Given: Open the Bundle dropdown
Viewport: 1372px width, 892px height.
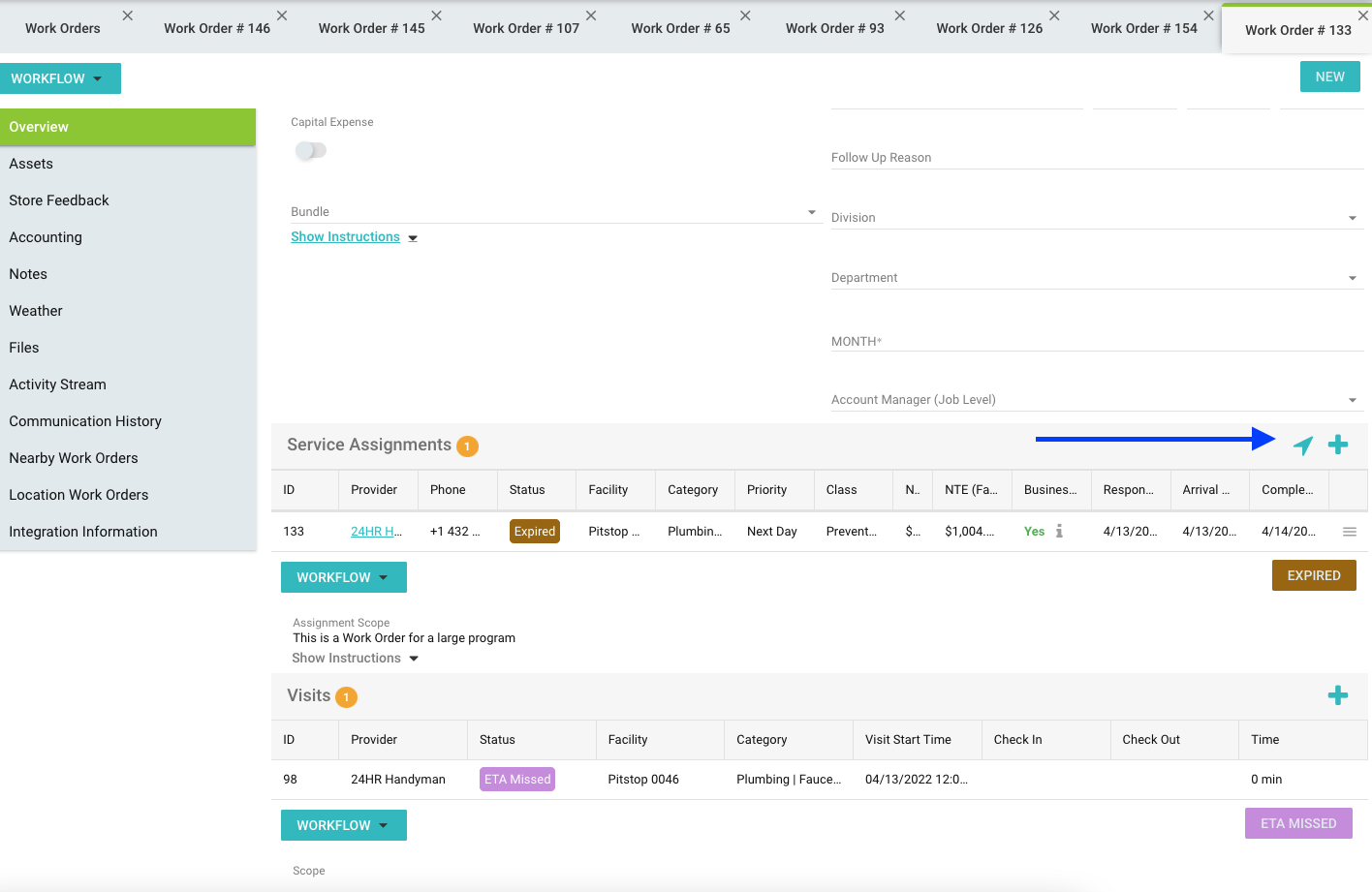Looking at the screenshot, I should (x=555, y=212).
